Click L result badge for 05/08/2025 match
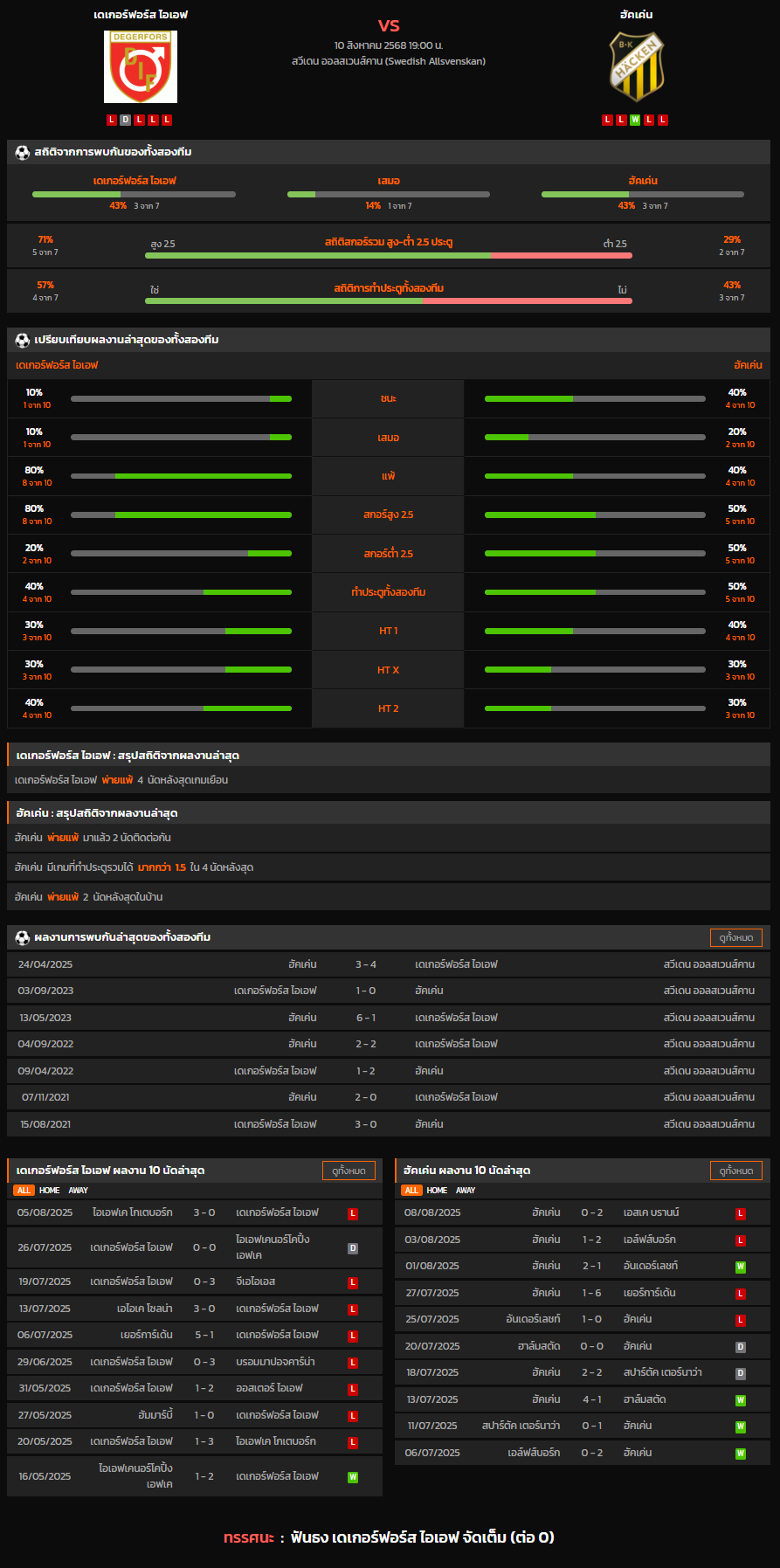 pyautogui.click(x=353, y=1213)
